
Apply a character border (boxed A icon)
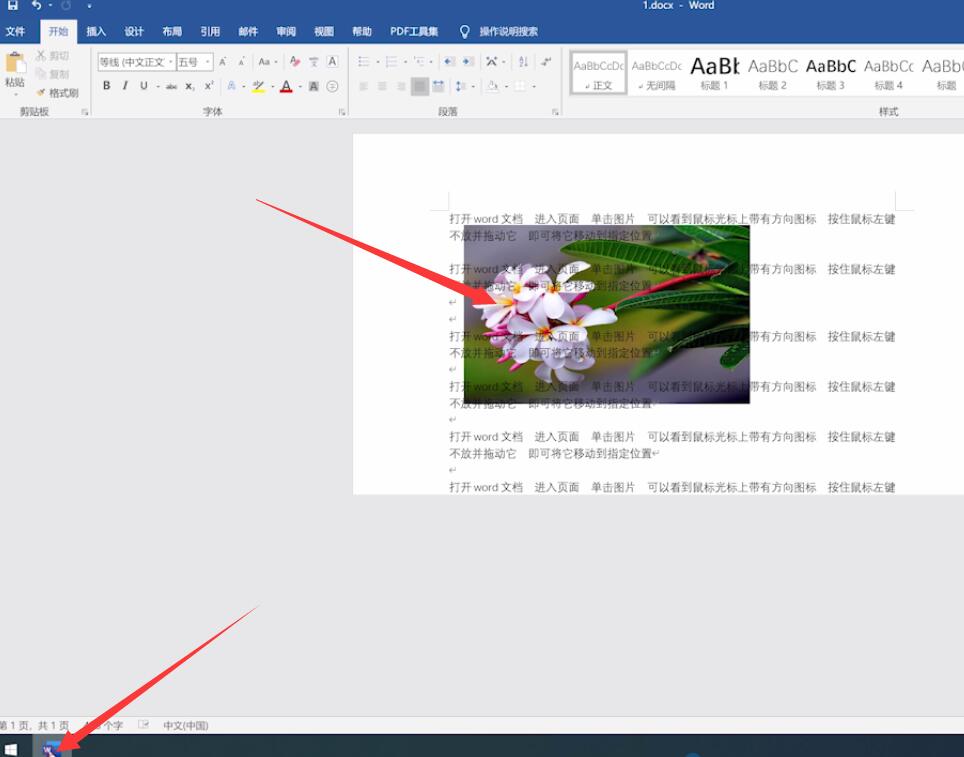[x=332, y=61]
